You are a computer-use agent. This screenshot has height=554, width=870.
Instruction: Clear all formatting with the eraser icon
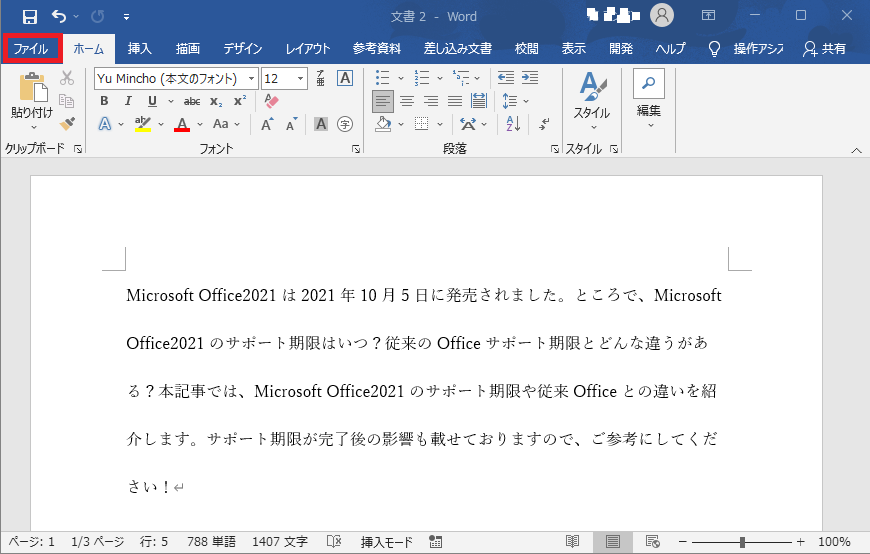point(271,101)
